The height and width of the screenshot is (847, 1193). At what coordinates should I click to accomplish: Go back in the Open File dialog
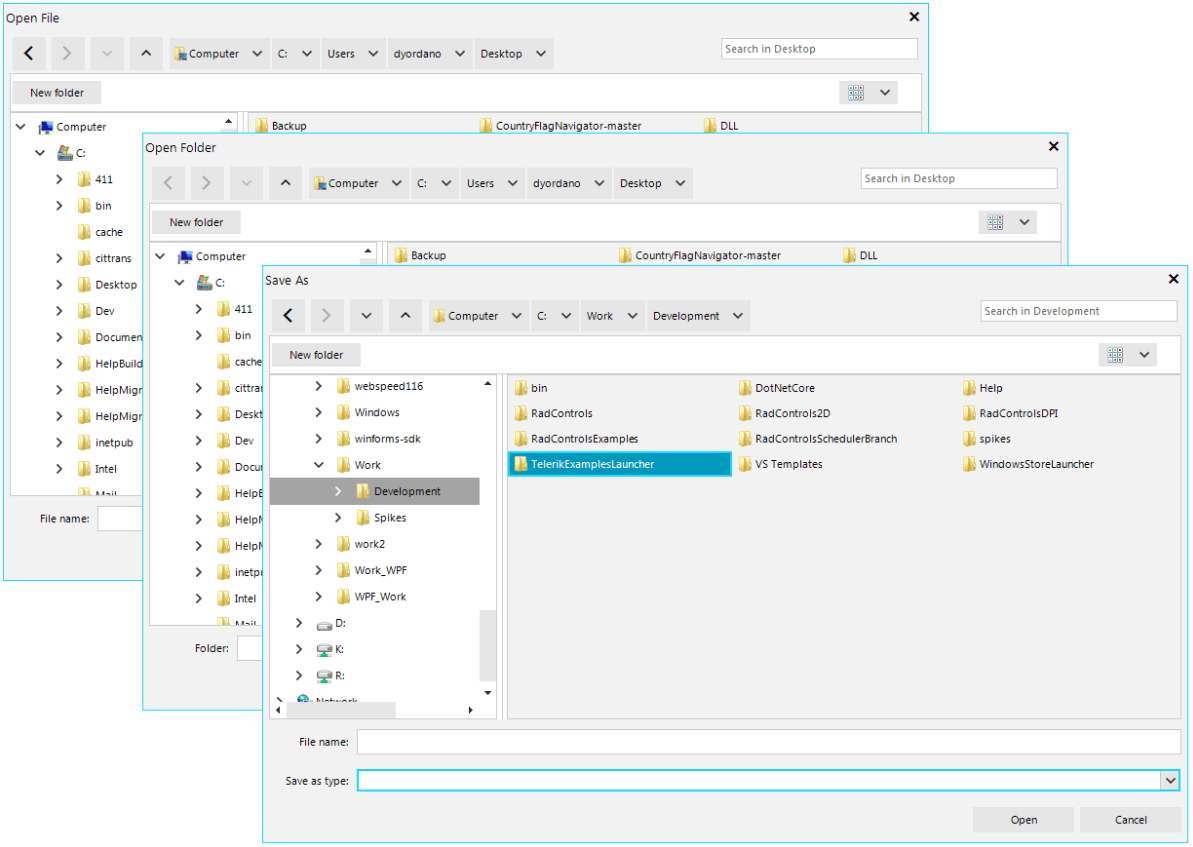tap(29, 53)
